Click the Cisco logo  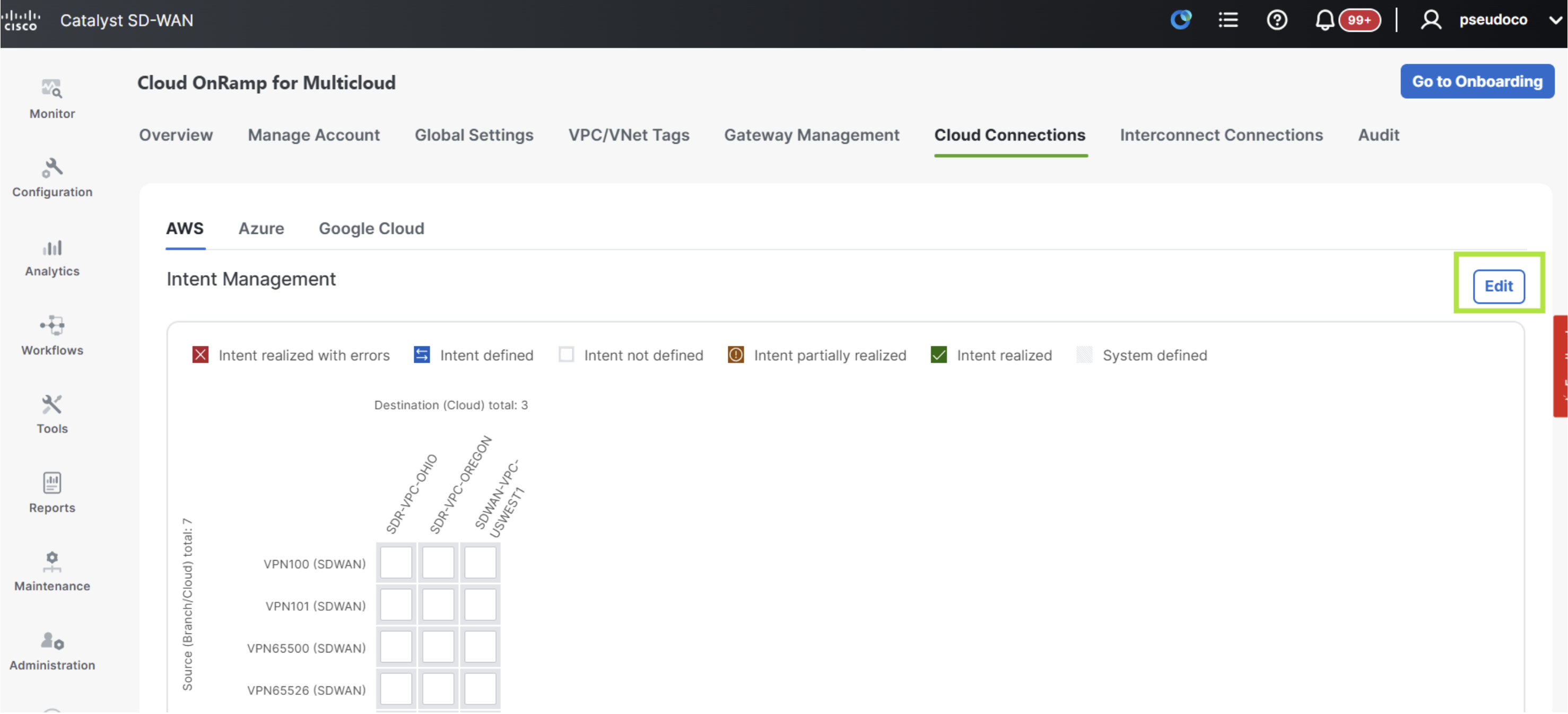(x=21, y=20)
